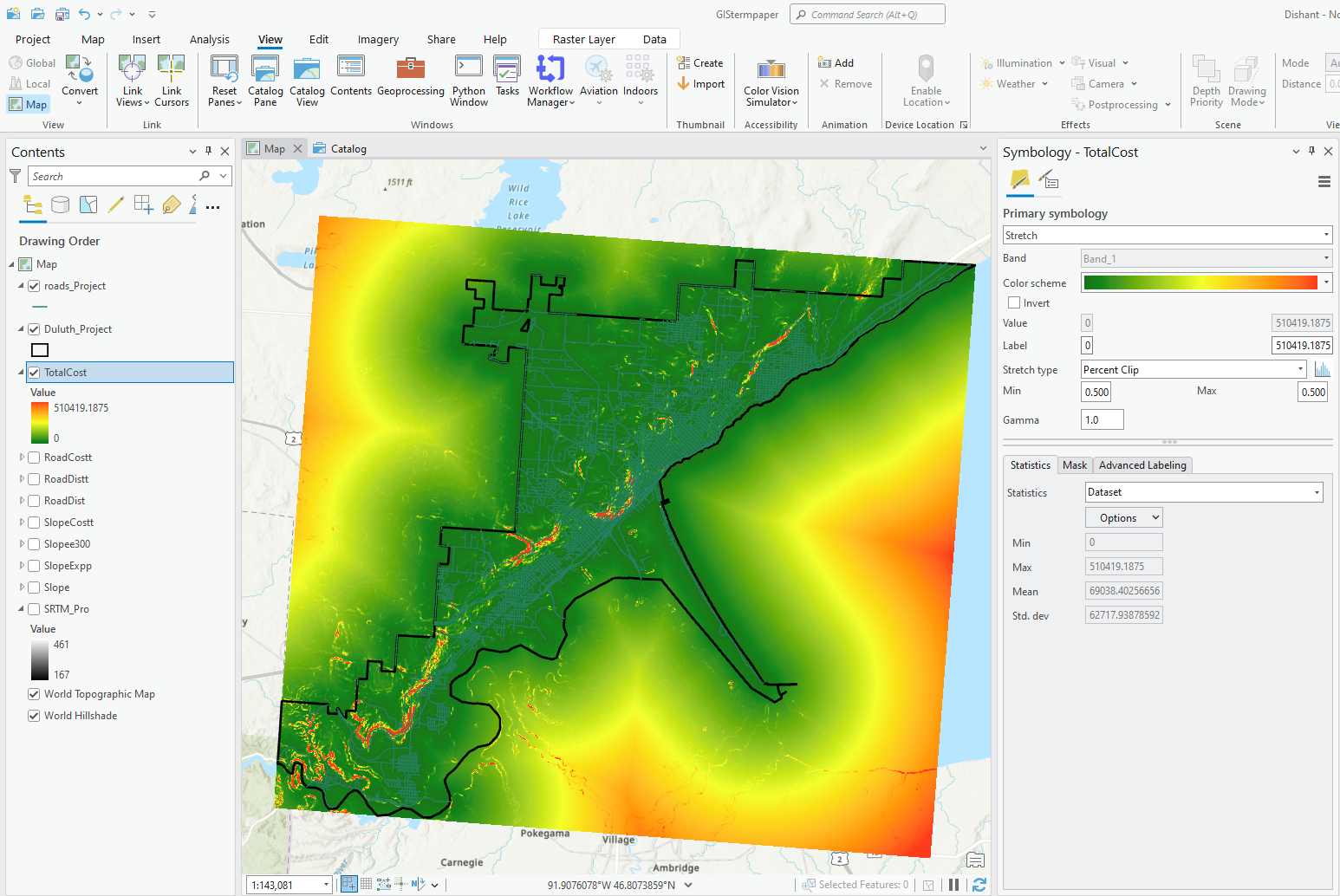Click TotalCost color ramp in Contents
The width and height of the screenshot is (1340, 896).
point(40,423)
